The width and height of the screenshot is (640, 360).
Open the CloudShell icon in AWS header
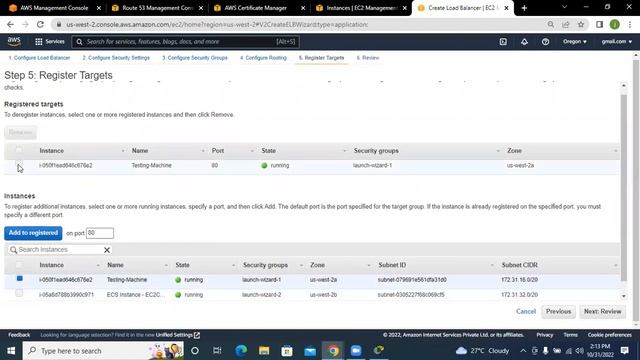[x=503, y=42]
